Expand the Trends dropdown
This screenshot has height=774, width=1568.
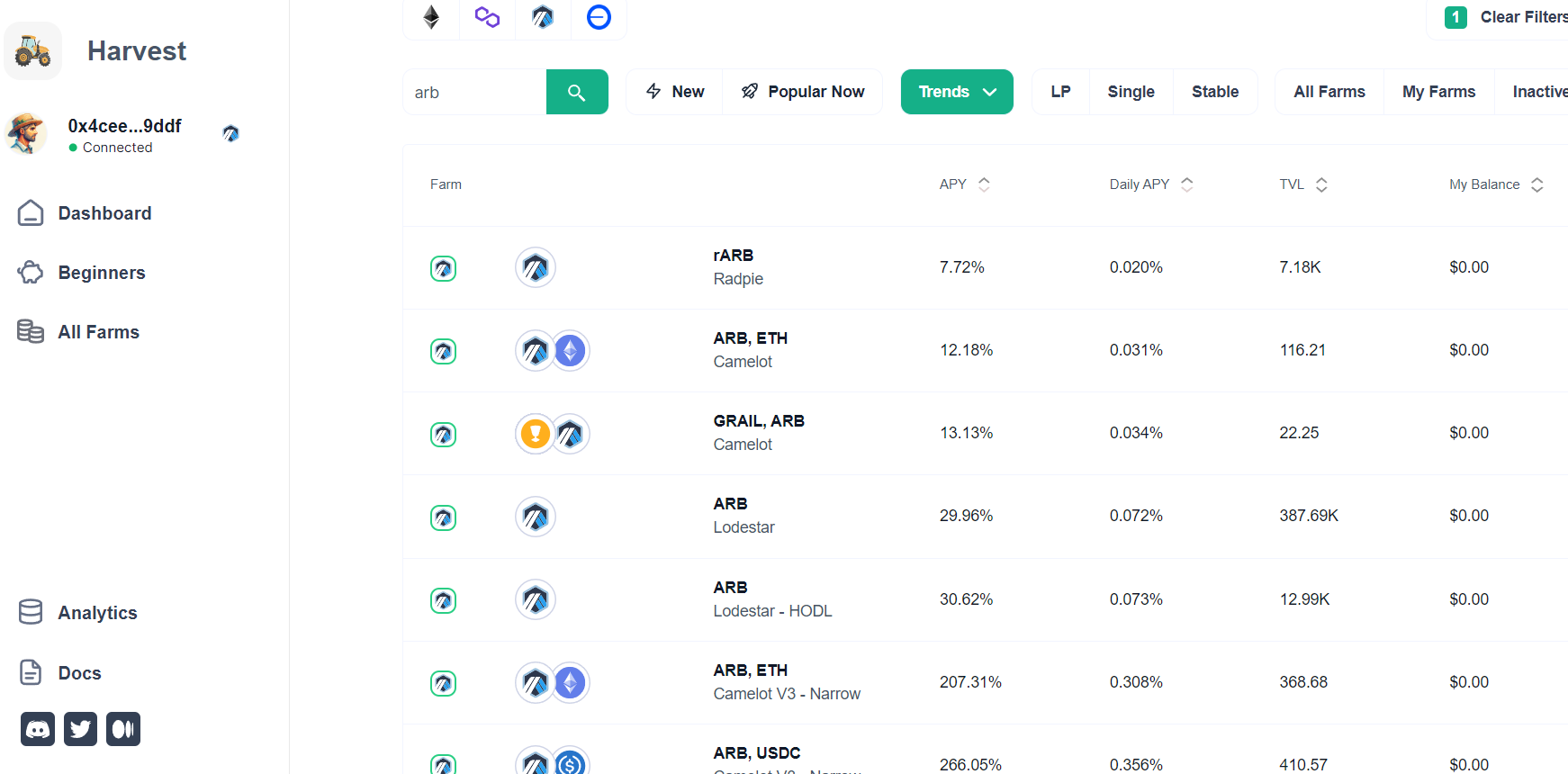(957, 92)
